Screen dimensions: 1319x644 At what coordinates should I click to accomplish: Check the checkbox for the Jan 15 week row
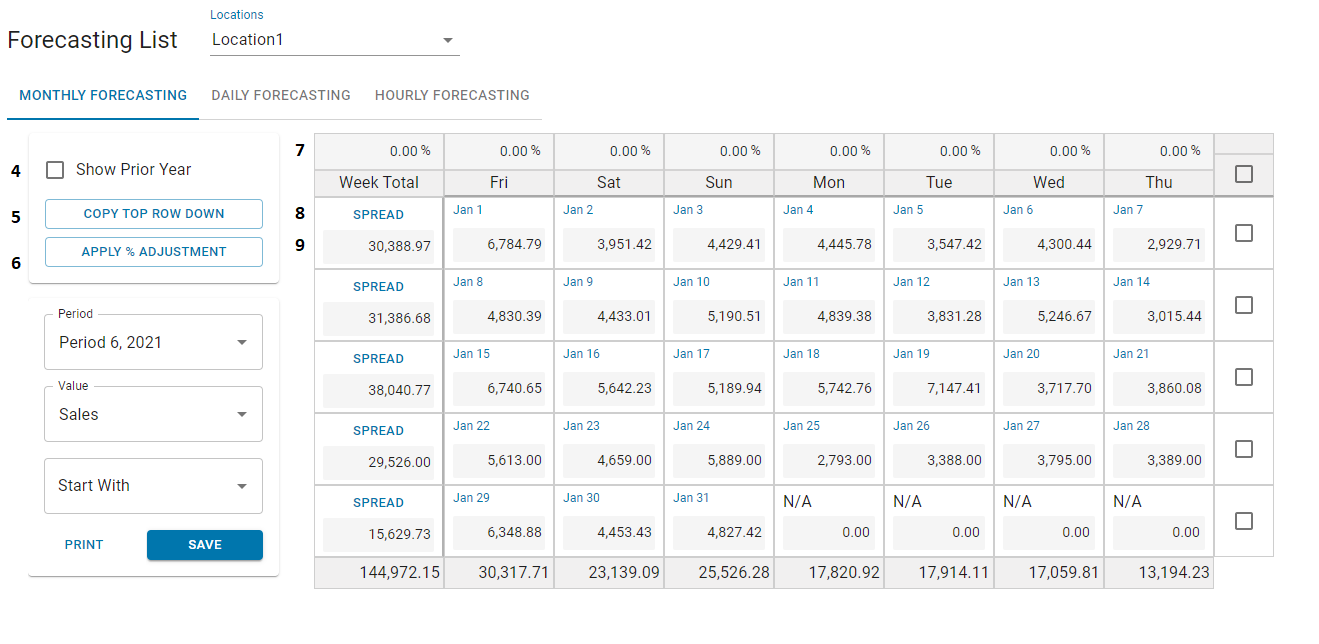point(1243,377)
